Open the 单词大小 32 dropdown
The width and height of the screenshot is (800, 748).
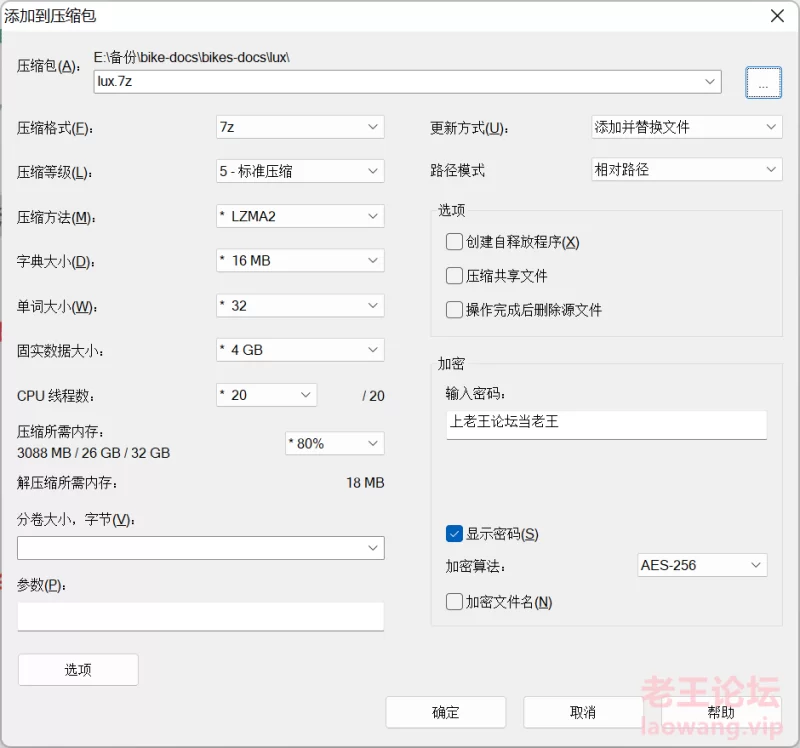300,306
